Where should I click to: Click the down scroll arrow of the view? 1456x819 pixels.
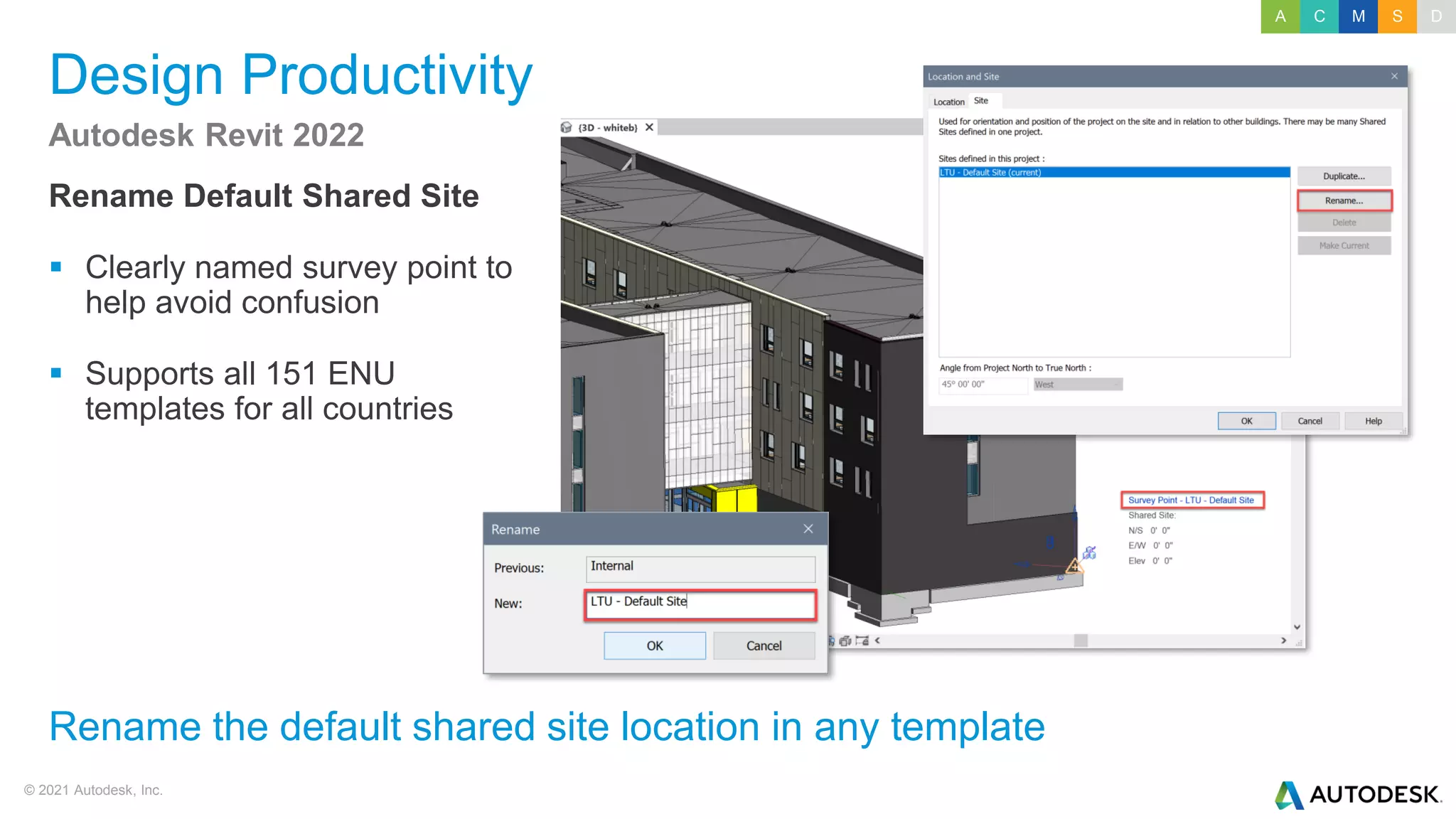pos(1297,627)
